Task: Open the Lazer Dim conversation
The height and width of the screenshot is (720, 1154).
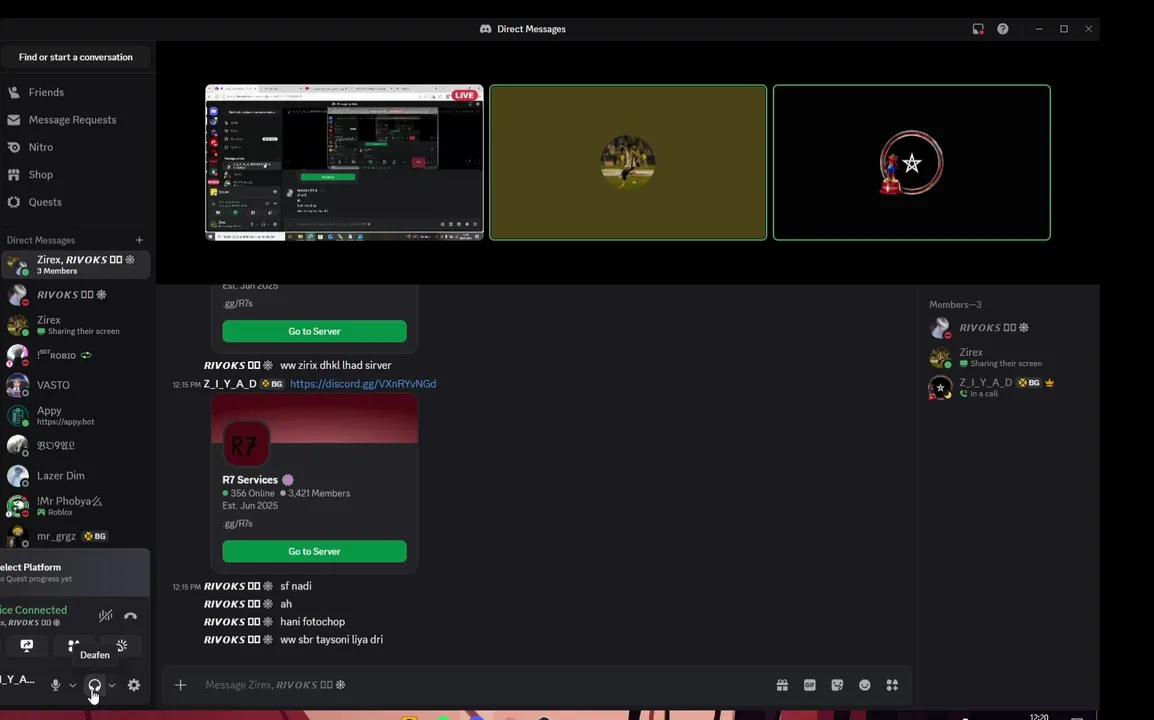Action: coord(76,476)
